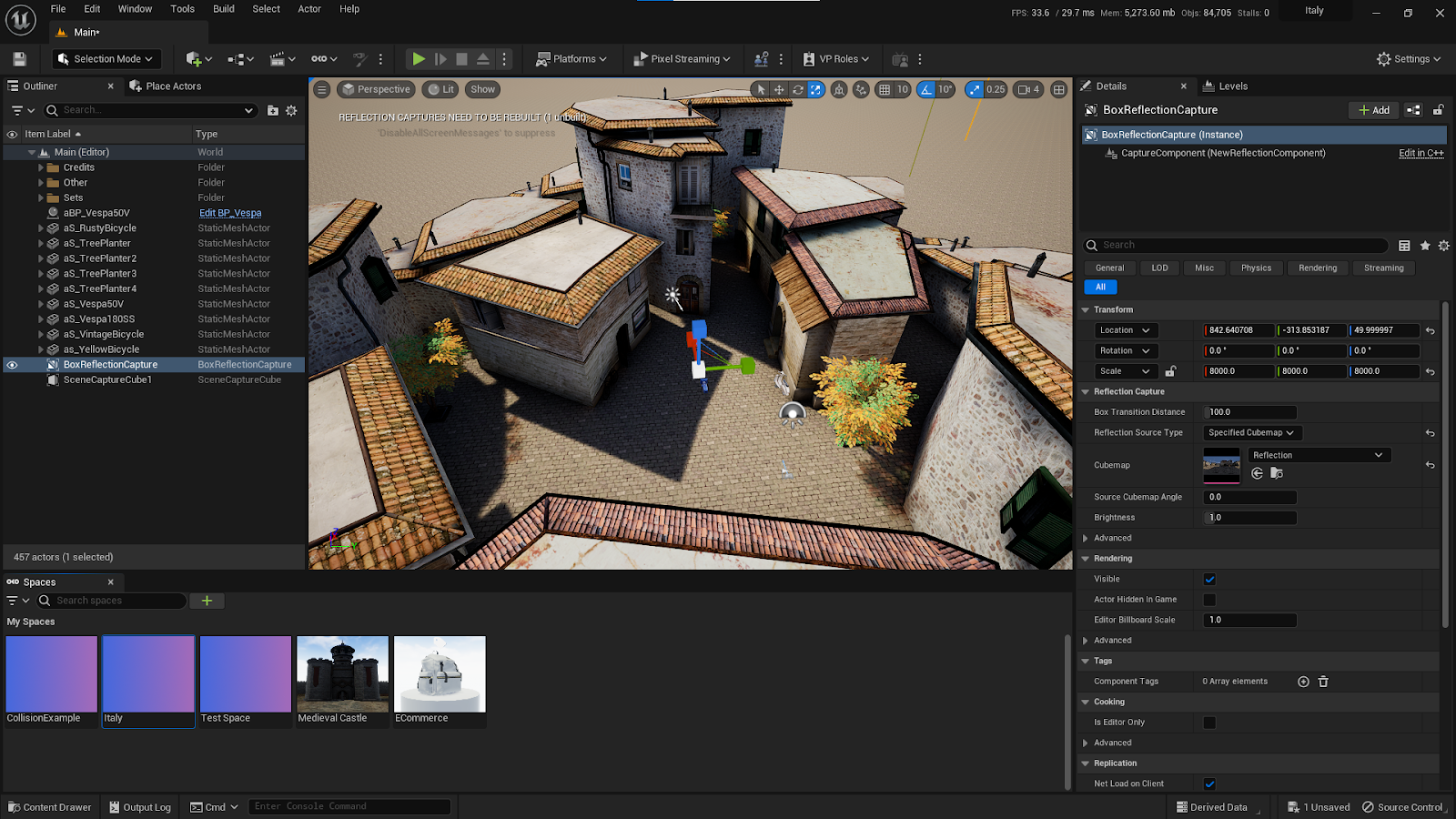Save the current level with the disk icon

pos(19,59)
